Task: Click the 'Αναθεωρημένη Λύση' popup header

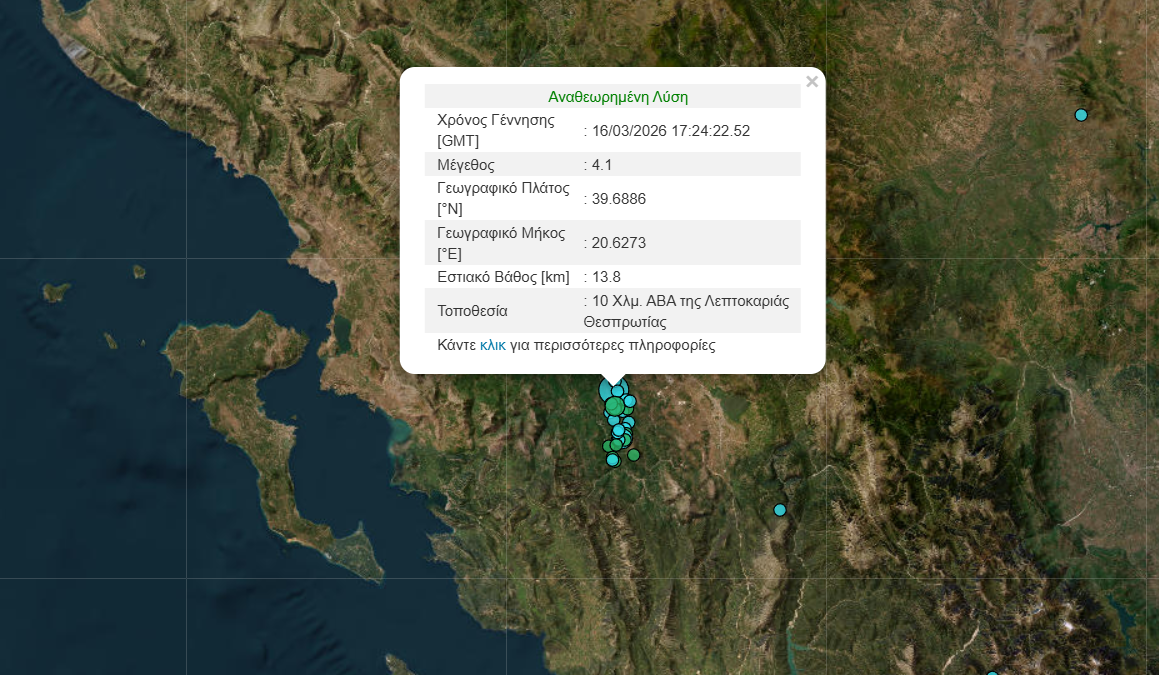Action: click(617, 97)
